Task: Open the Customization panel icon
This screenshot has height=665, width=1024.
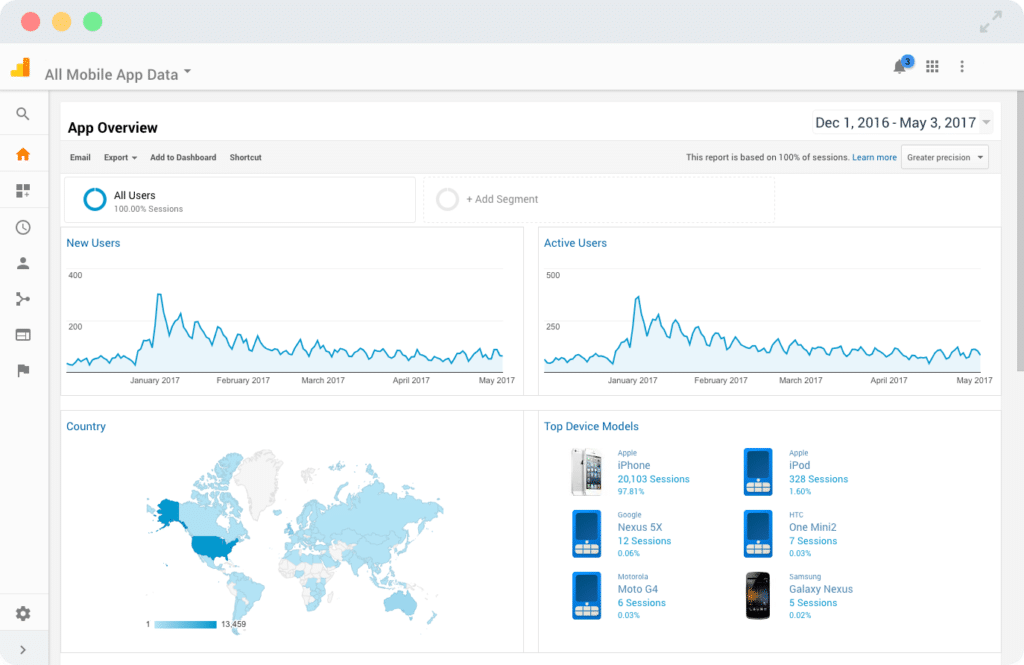Action: pos(23,189)
